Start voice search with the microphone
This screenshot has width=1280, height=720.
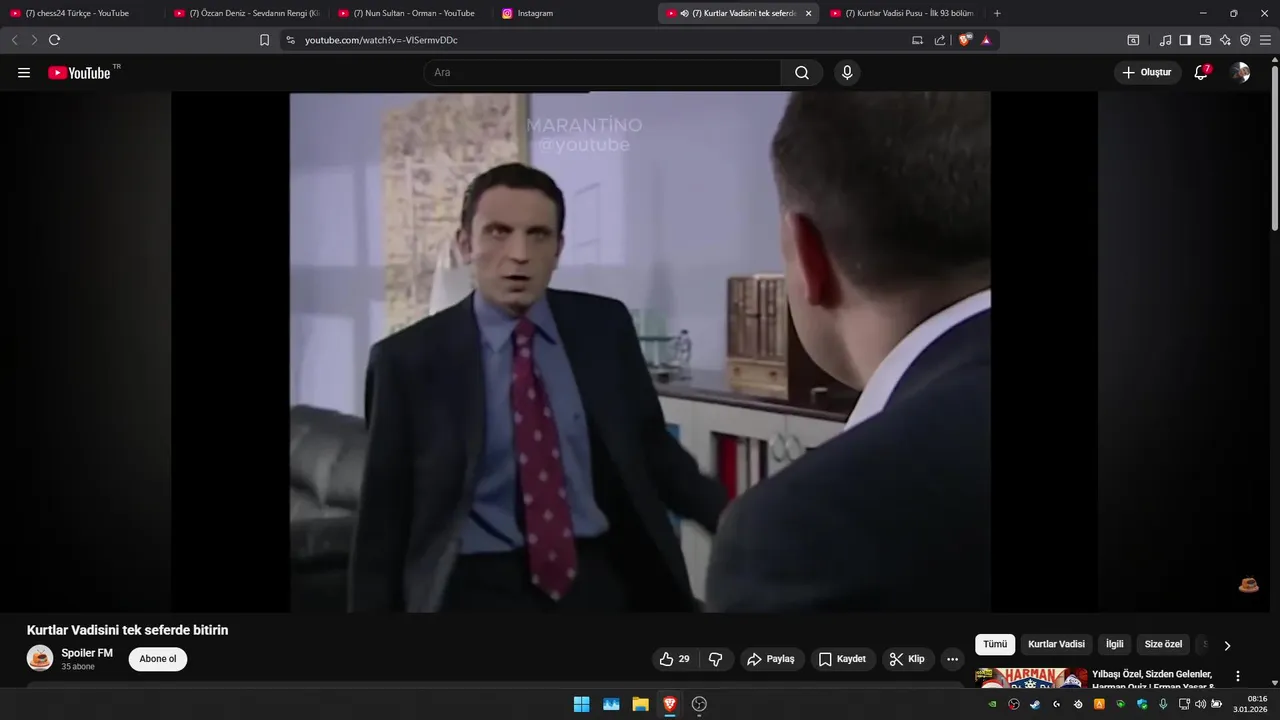click(x=847, y=72)
